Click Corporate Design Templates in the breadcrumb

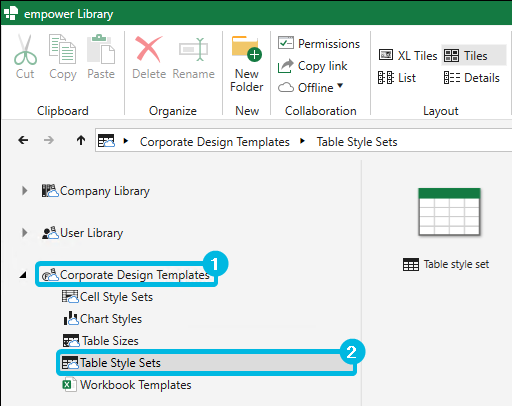click(215, 142)
